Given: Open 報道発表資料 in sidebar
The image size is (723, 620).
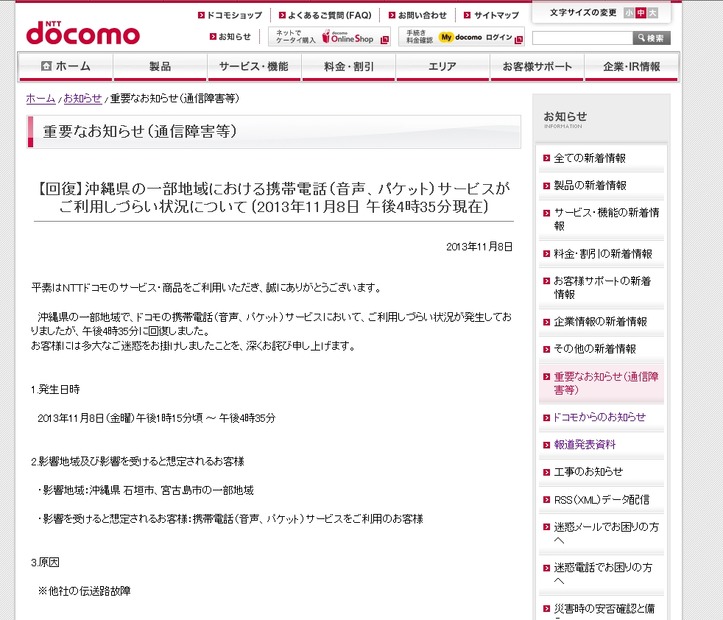Looking at the screenshot, I should coord(601,445).
